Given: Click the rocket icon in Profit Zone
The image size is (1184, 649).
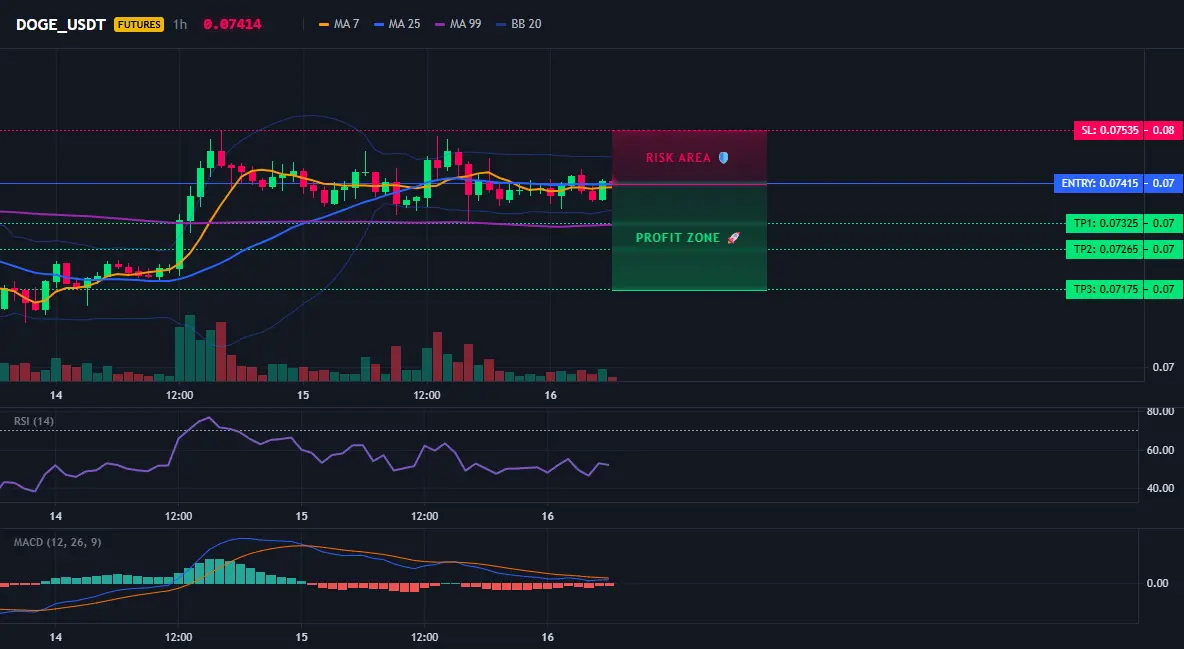Looking at the screenshot, I should tap(733, 238).
